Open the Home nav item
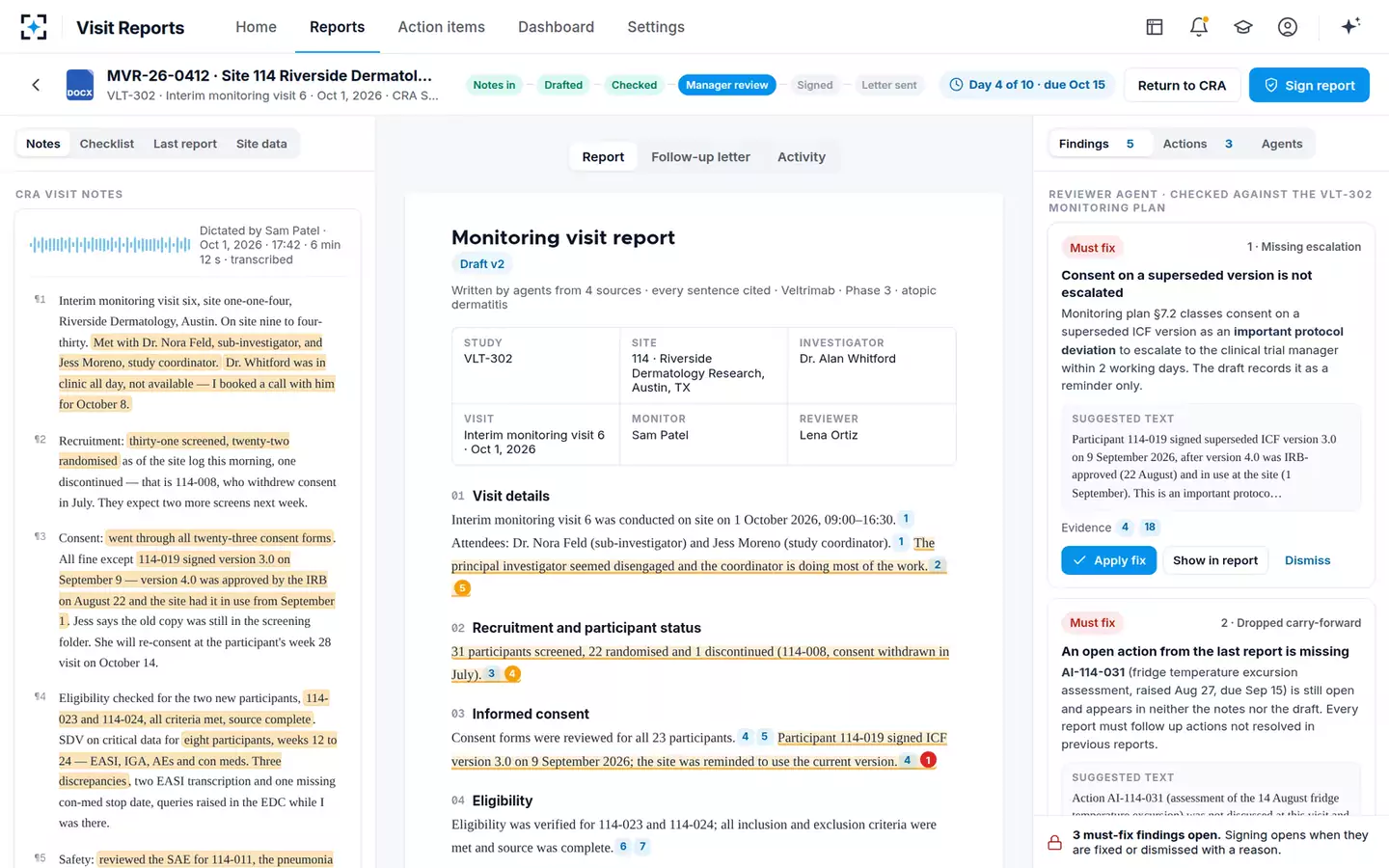This screenshot has width=1389, height=868. pos(256,27)
